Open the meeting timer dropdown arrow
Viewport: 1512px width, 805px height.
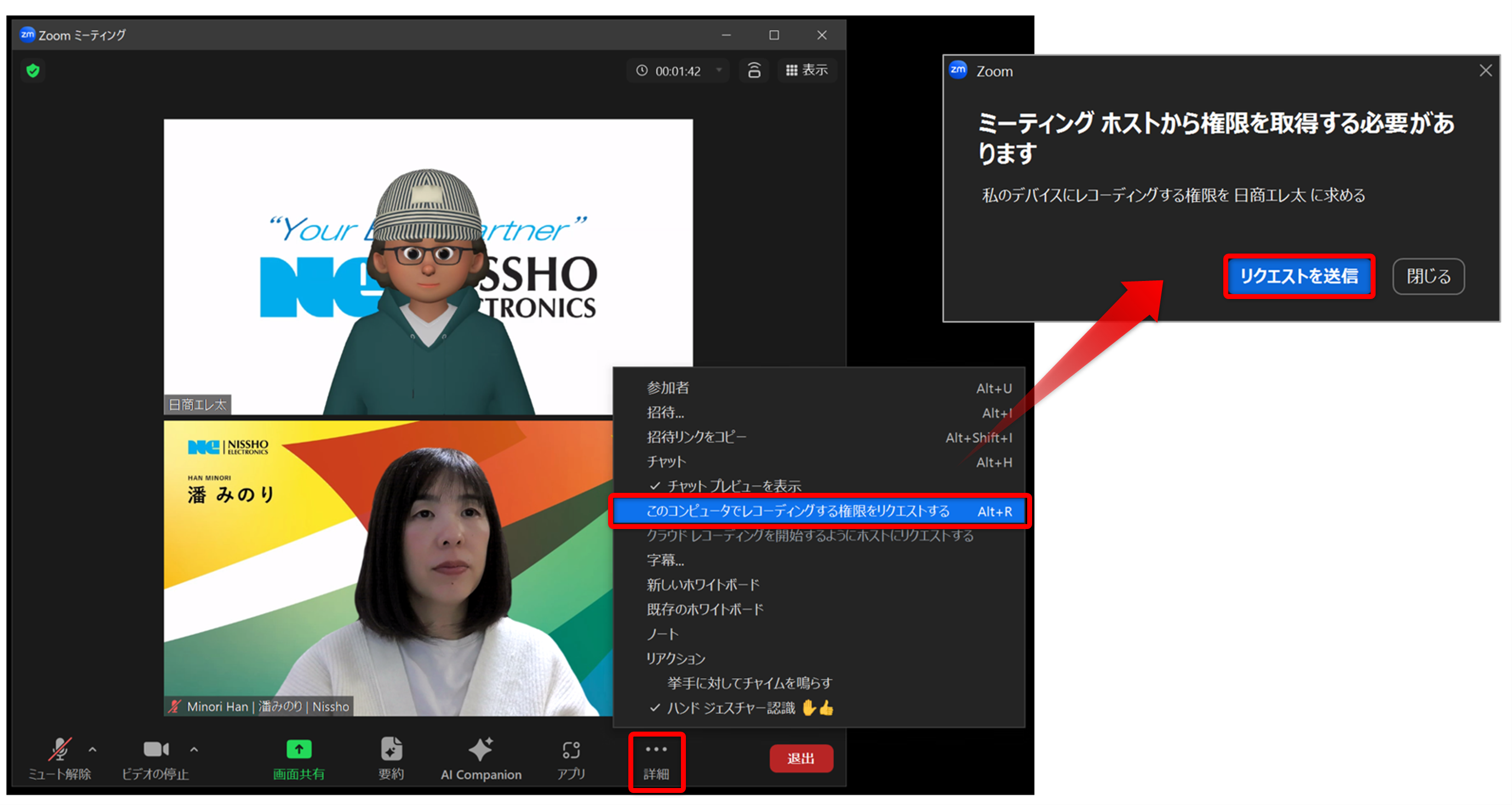click(719, 71)
